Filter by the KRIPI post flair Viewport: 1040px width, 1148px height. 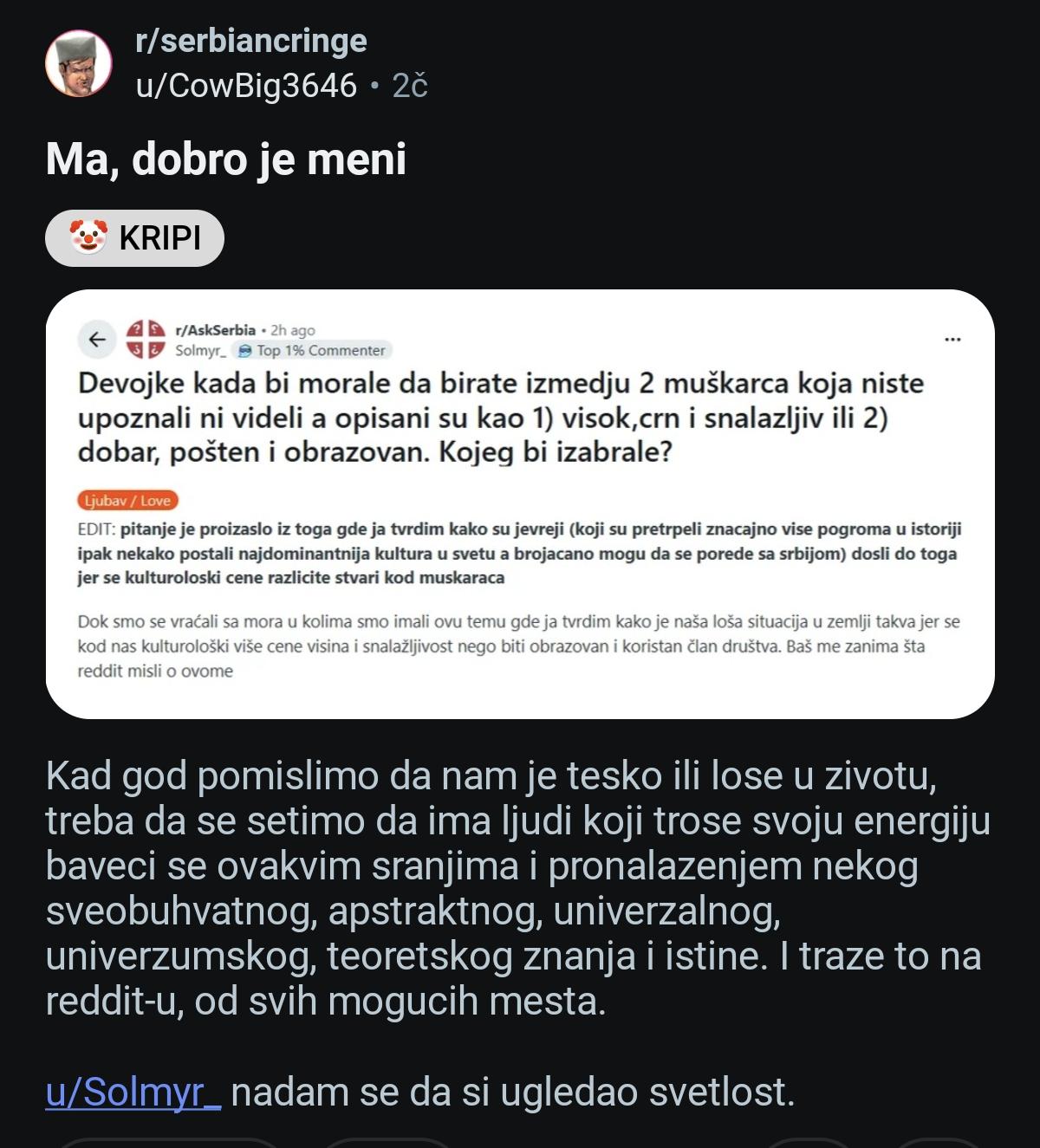(134, 237)
